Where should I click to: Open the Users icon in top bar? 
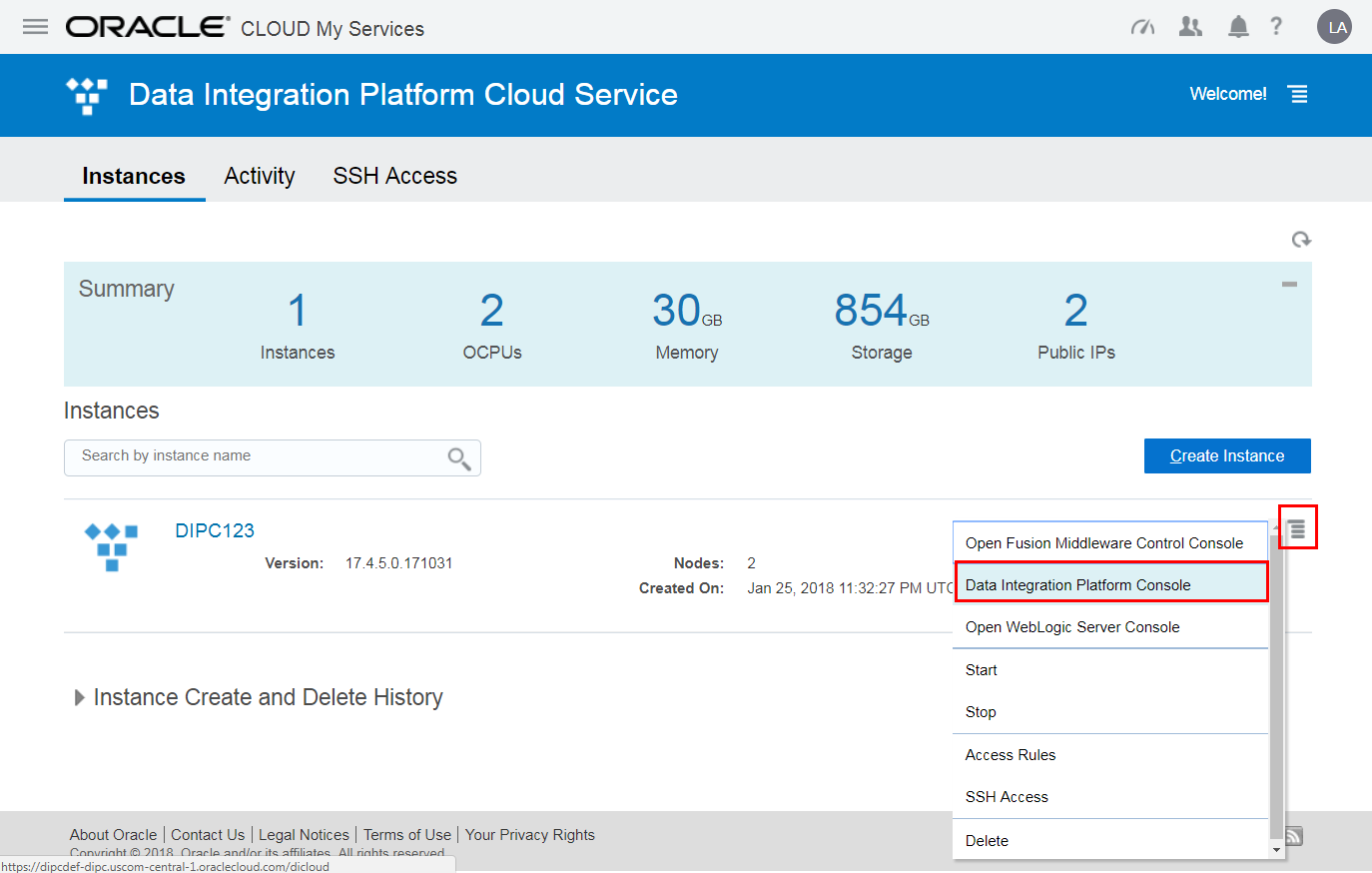click(1190, 27)
